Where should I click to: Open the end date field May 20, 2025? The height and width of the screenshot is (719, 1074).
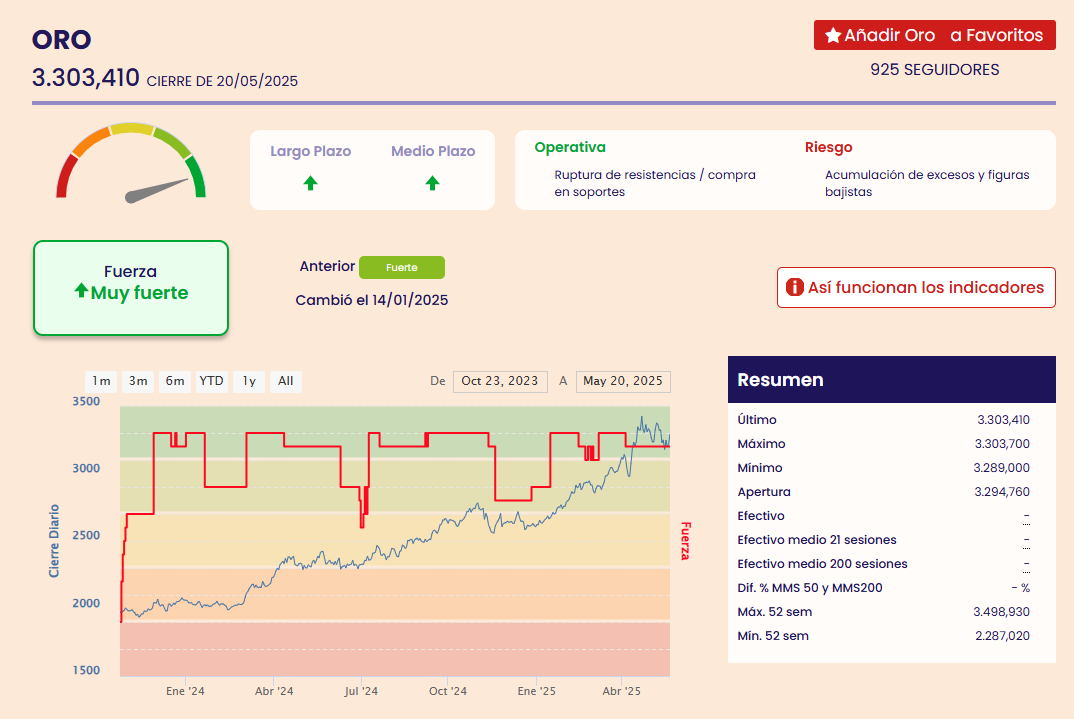(x=623, y=381)
